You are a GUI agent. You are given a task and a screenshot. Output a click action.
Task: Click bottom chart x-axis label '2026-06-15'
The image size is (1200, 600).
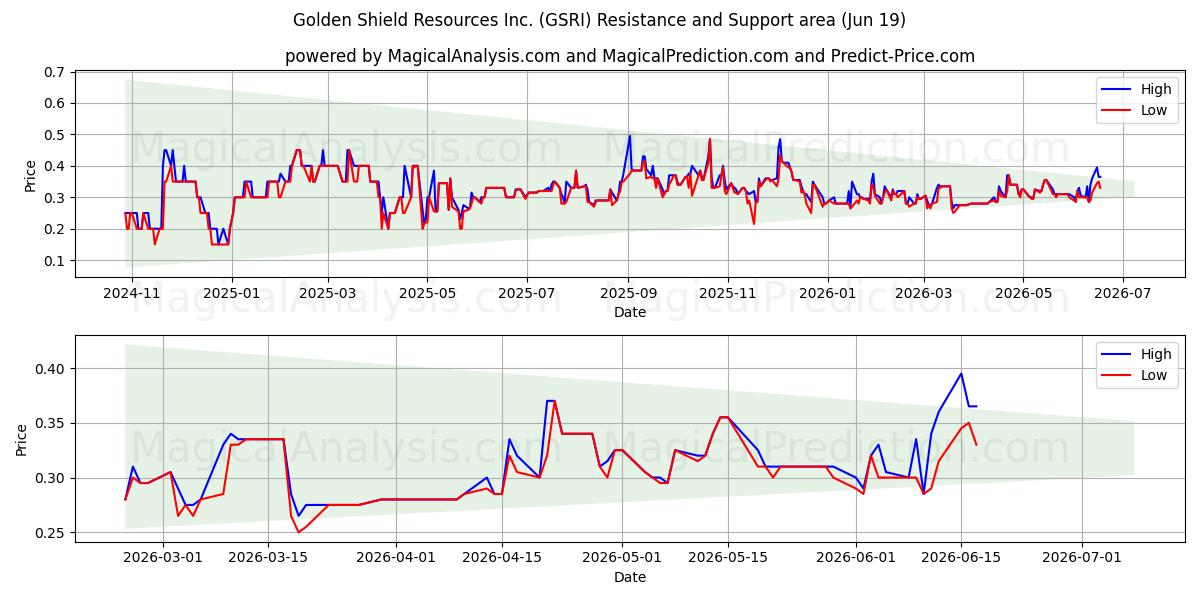(961, 558)
